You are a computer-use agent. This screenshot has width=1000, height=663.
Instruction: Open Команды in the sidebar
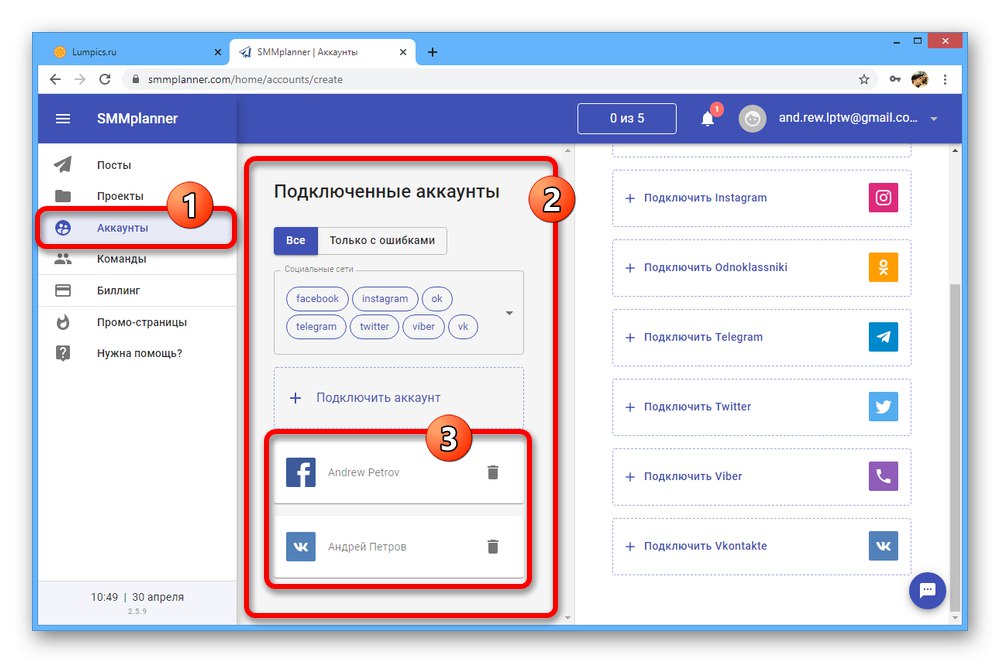[x=137, y=259]
